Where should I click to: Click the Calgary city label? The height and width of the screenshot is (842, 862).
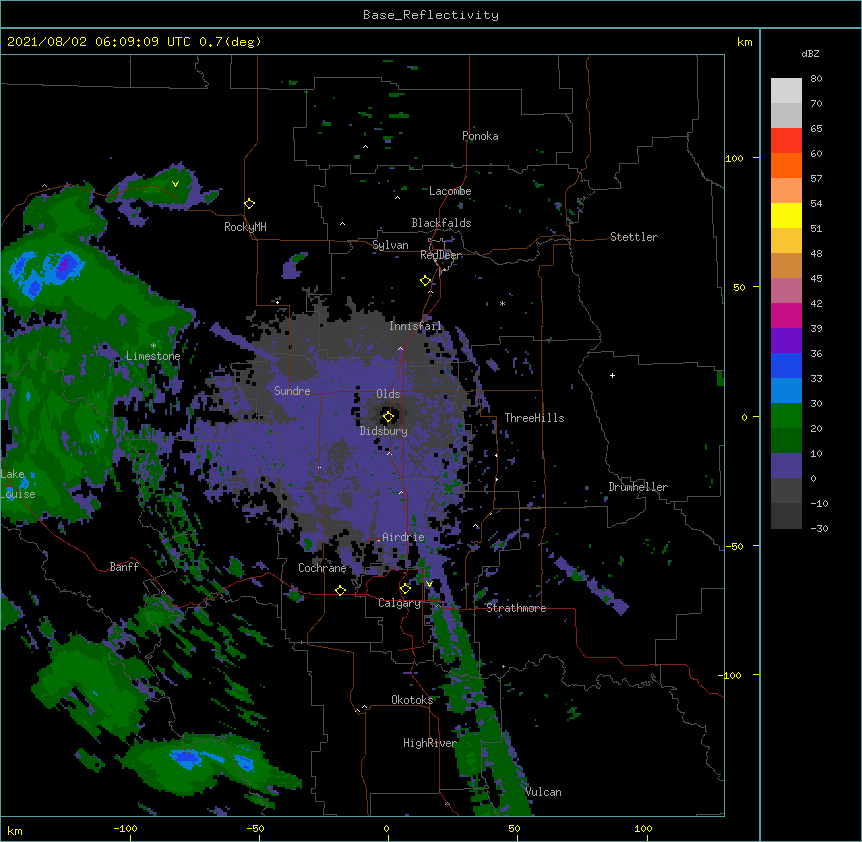(x=399, y=603)
